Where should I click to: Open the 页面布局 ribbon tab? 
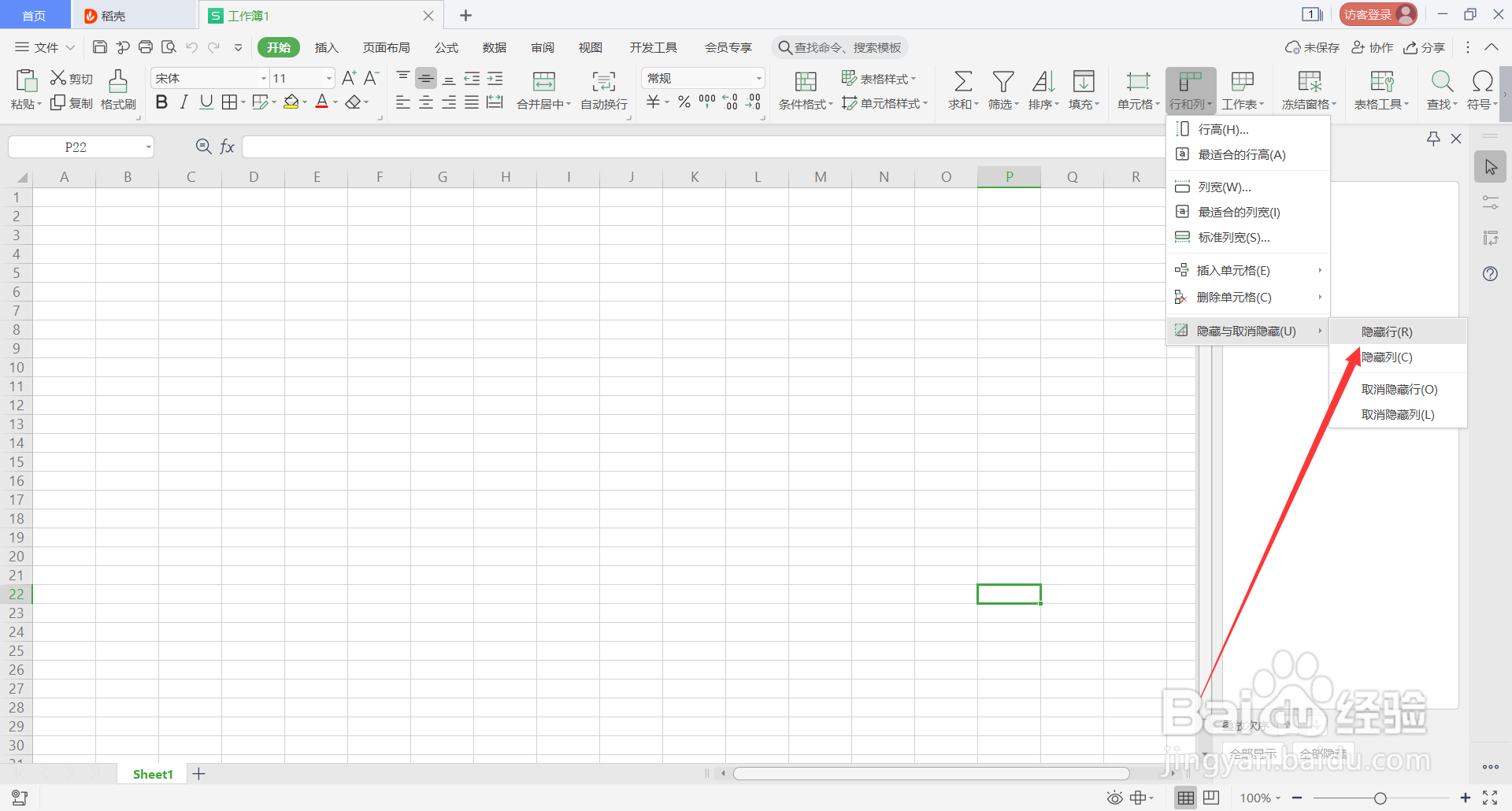tap(386, 48)
